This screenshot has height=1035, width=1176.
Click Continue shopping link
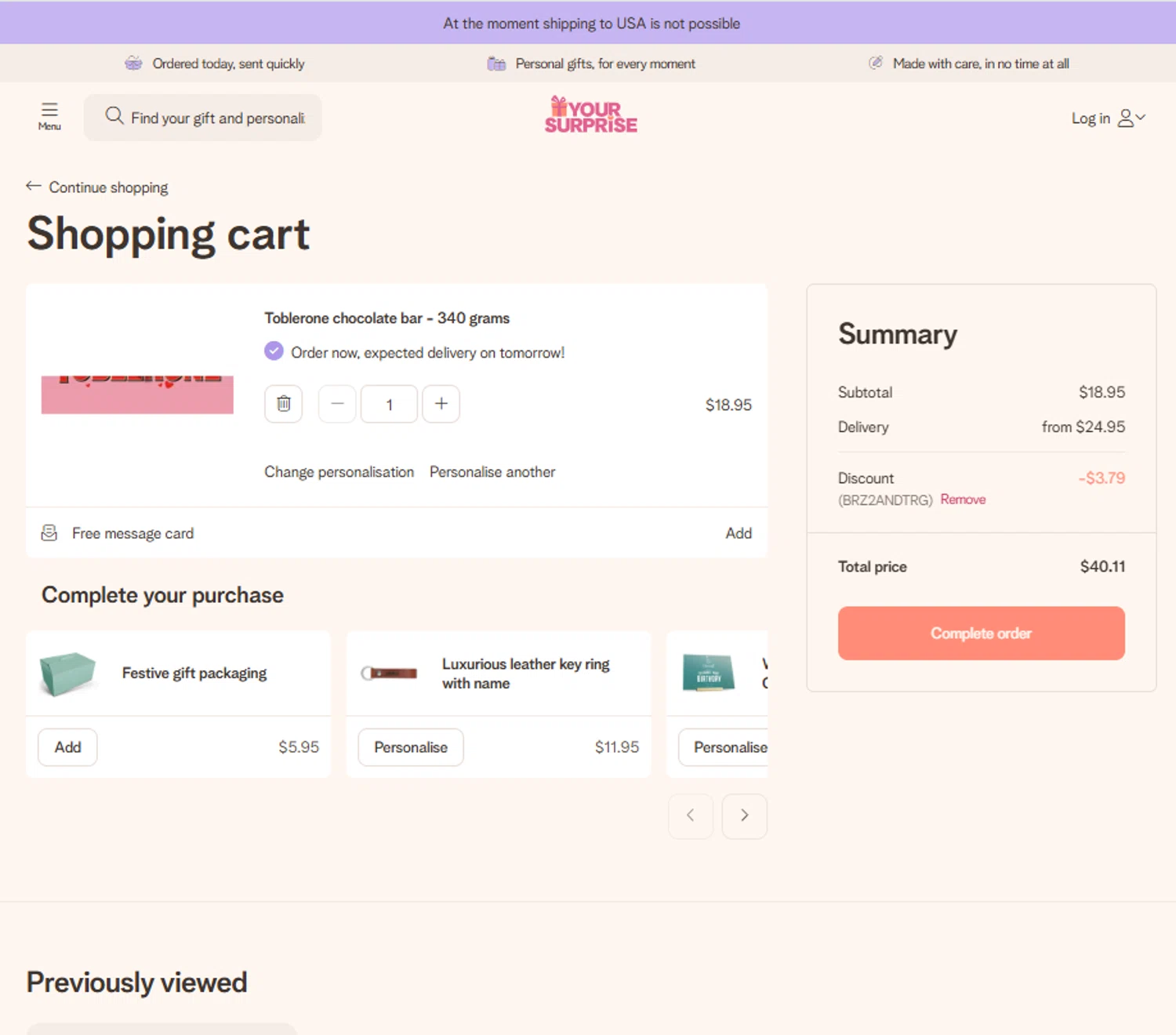coord(108,187)
